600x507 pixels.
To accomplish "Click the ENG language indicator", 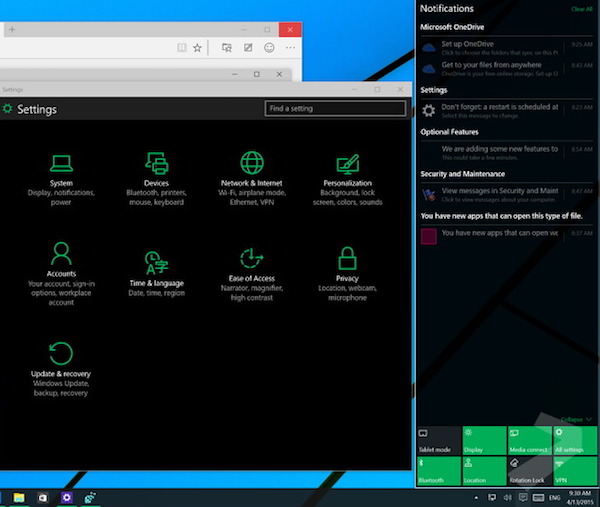I will tap(554, 498).
